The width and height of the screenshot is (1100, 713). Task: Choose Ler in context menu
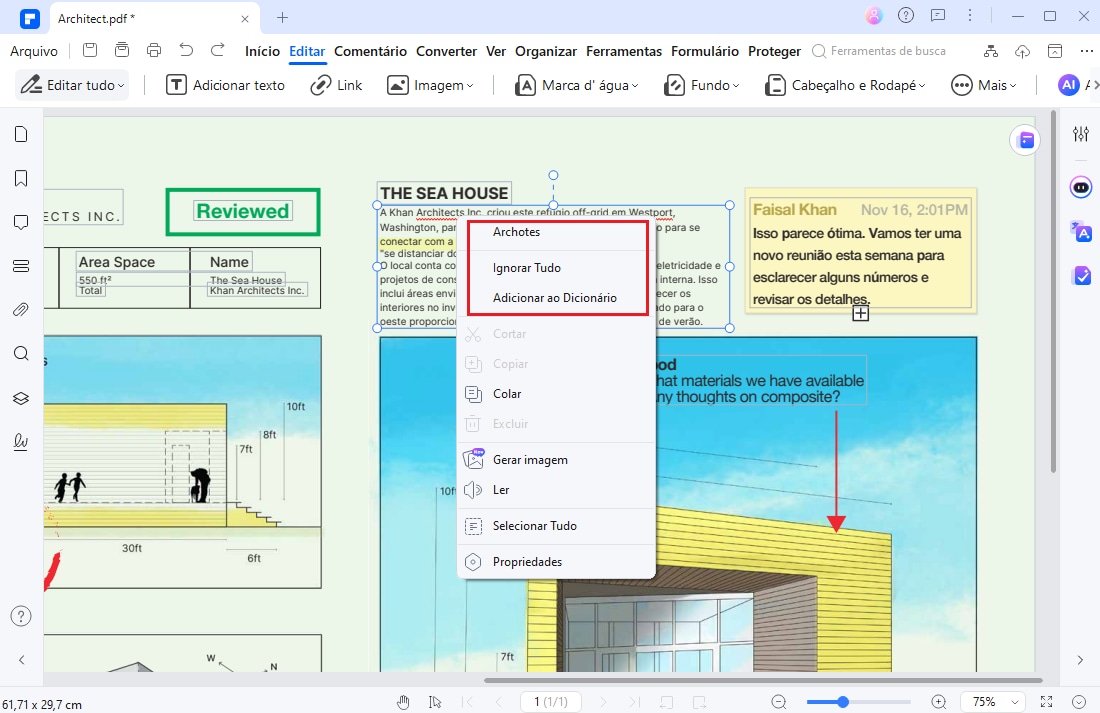click(557, 490)
